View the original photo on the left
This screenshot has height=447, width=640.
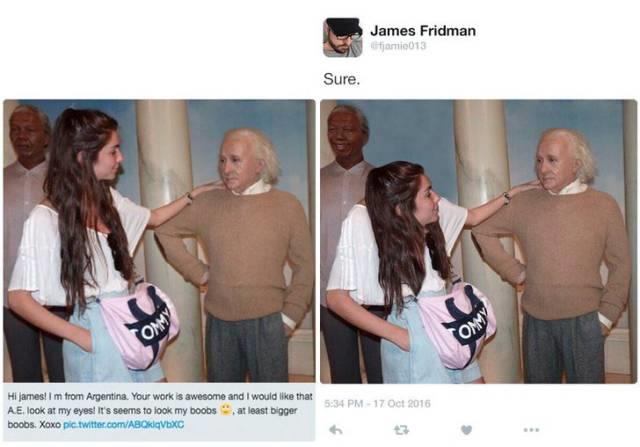(159, 241)
